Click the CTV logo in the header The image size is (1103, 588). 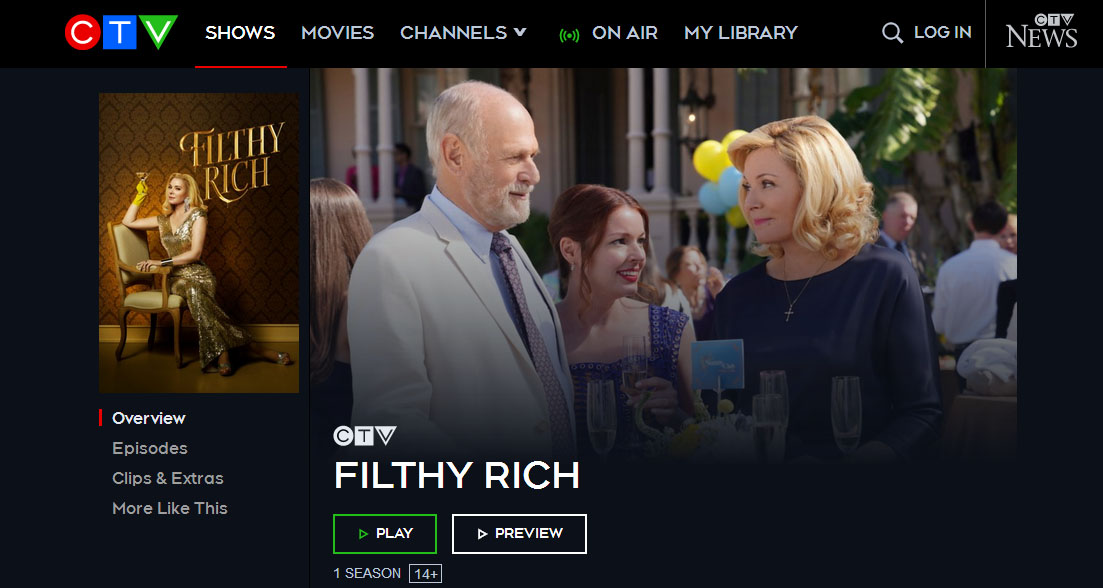point(121,32)
